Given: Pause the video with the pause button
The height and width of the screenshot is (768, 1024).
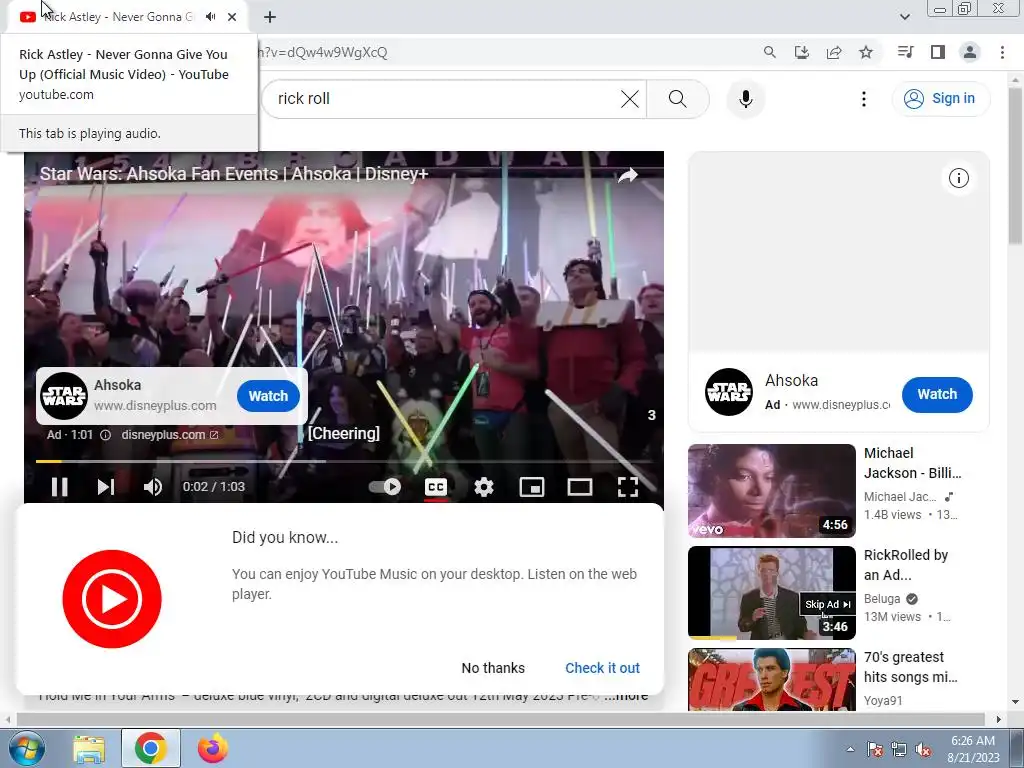Looking at the screenshot, I should click(59, 487).
